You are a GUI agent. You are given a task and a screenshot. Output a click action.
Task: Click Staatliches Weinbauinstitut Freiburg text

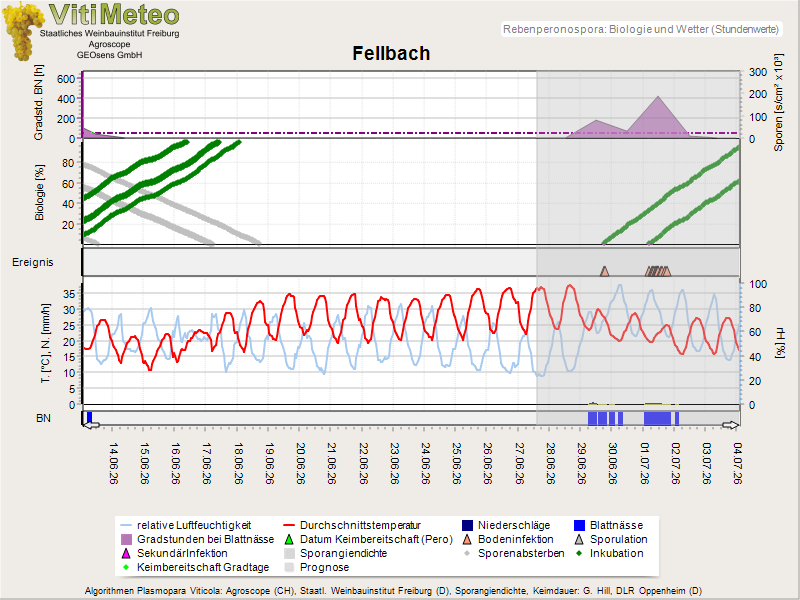pyautogui.click(x=110, y=33)
